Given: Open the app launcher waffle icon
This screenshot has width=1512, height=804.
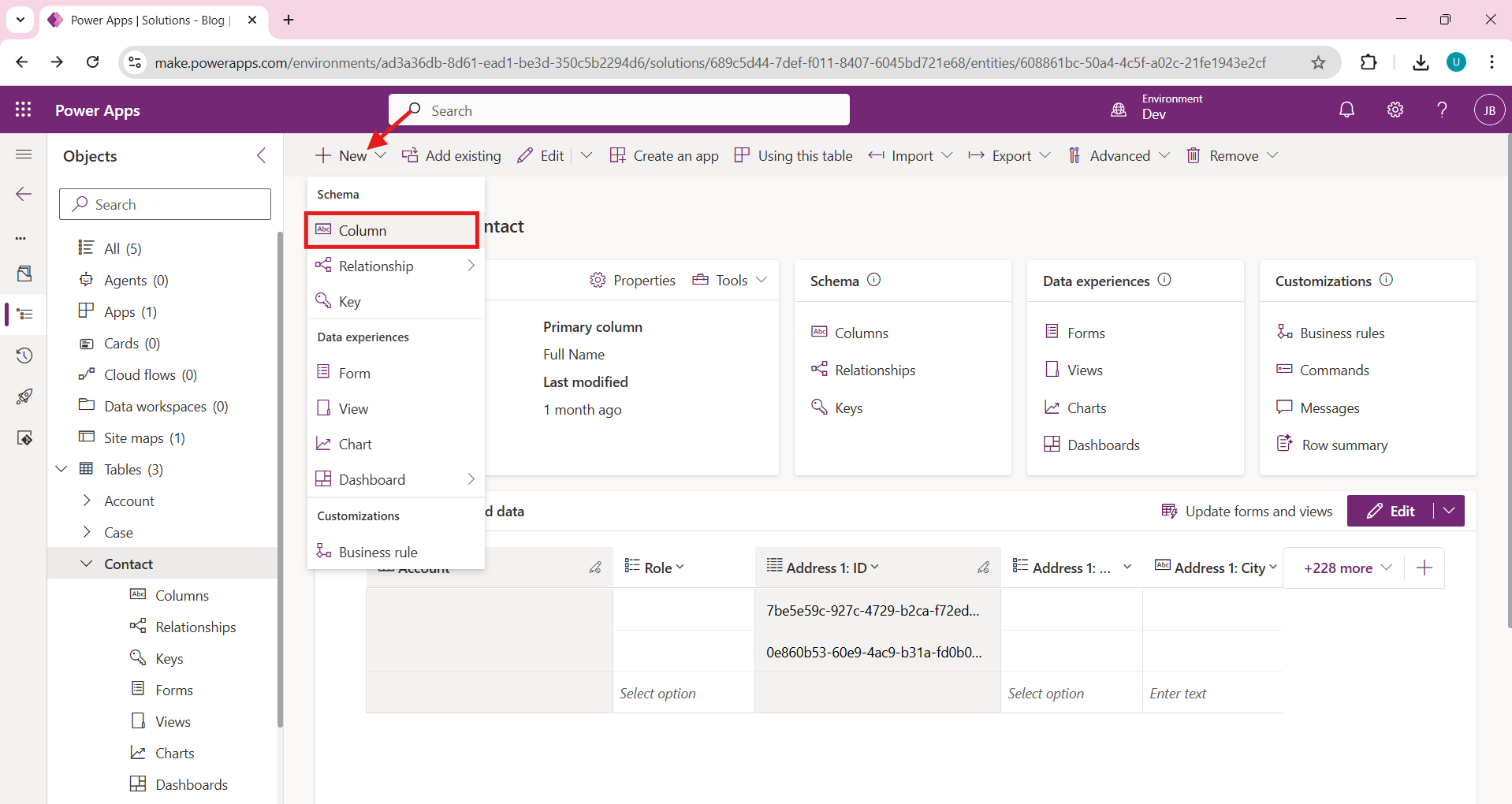Looking at the screenshot, I should [x=24, y=110].
